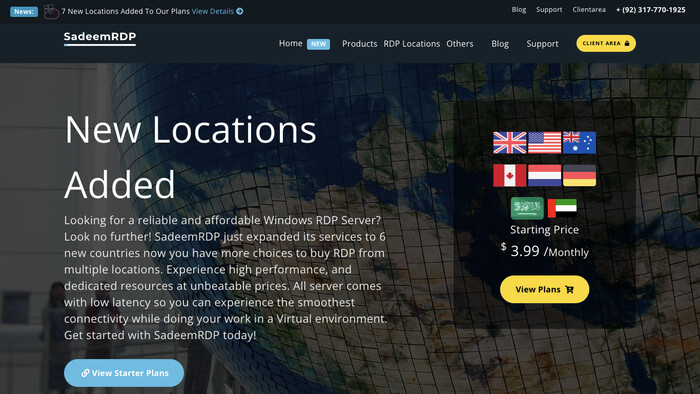Screen dimensions: 700x394
Task: Open the RDP Locations menu
Action: 412,44
